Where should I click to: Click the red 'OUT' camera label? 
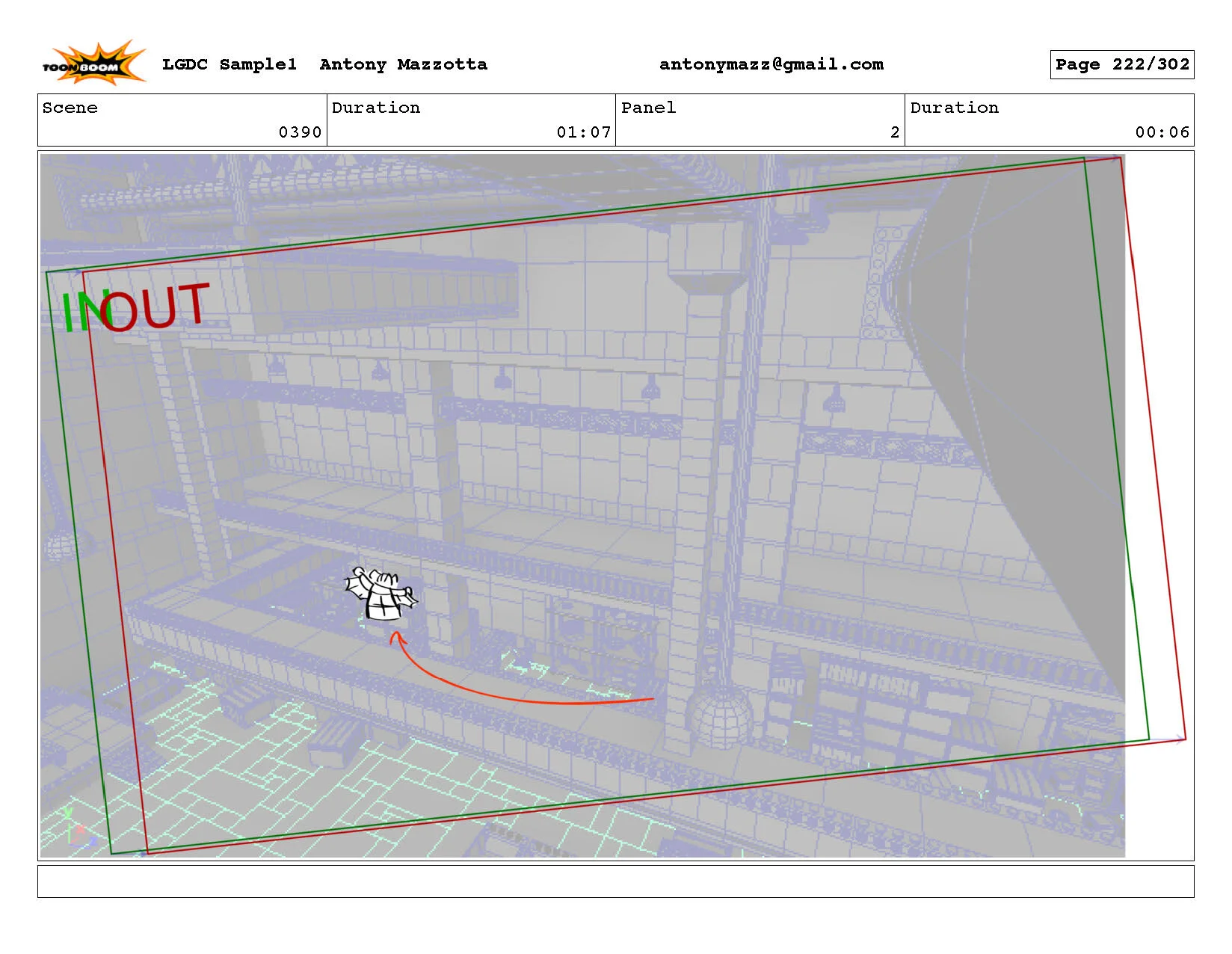(x=155, y=307)
